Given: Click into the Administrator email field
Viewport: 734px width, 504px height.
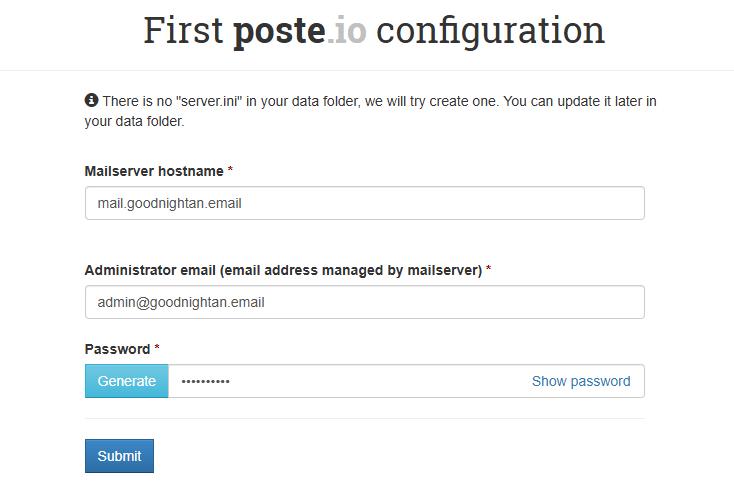Looking at the screenshot, I should click(364, 302).
